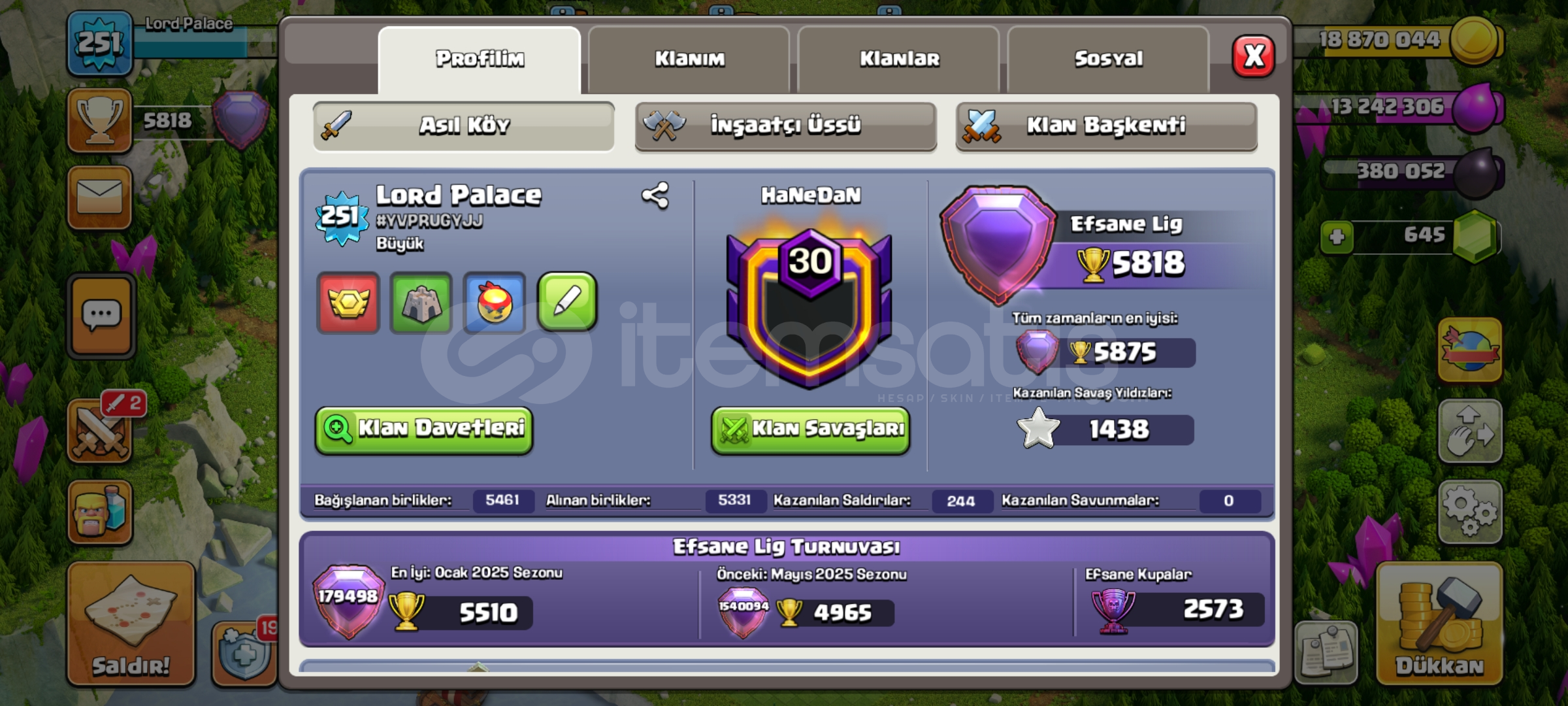Open the chat speech bubble icon
This screenshot has height=706, width=1568.
pos(101,316)
